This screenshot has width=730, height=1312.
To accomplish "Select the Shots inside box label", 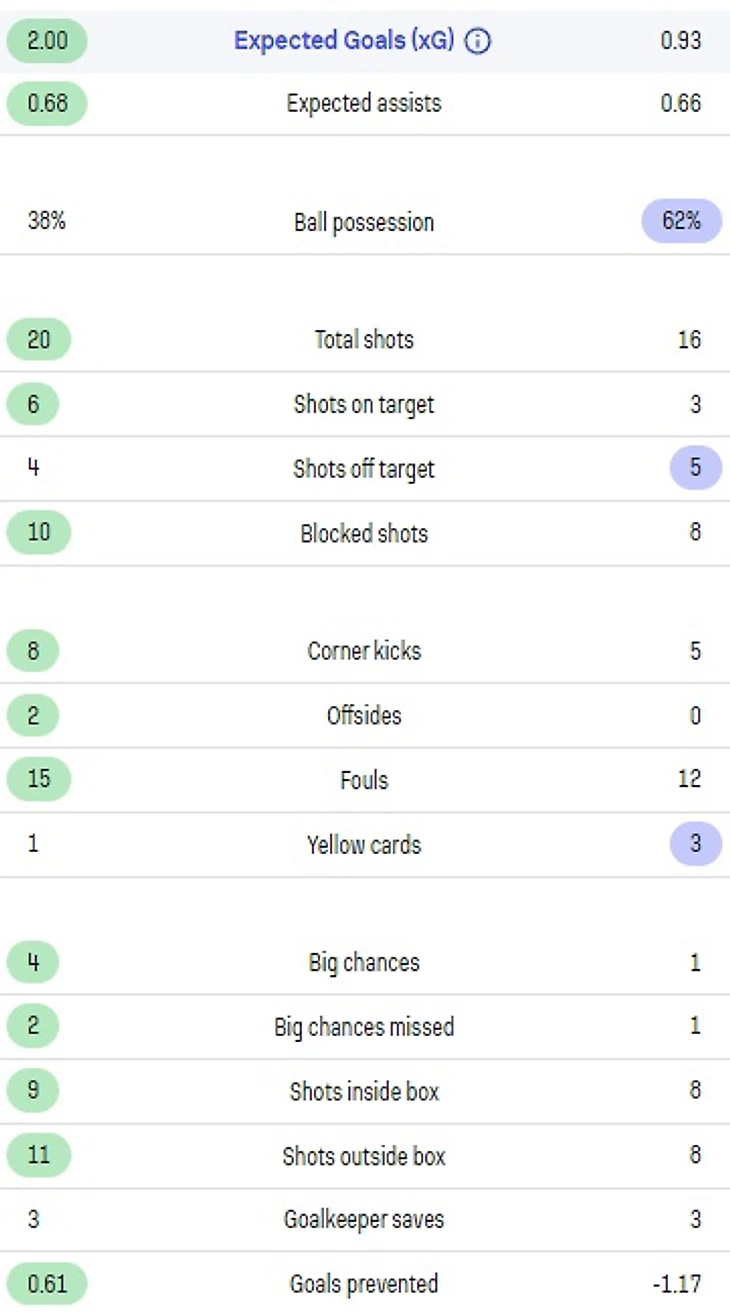I will [364, 1091].
